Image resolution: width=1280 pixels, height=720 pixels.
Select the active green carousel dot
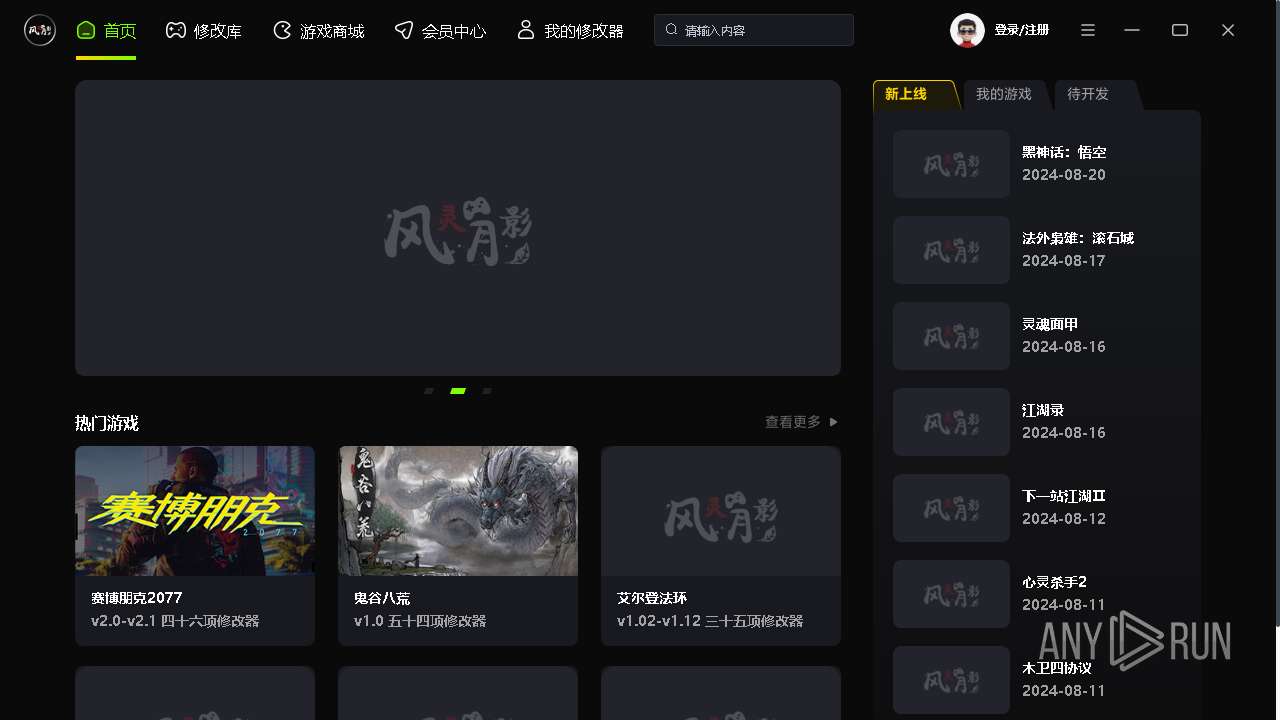(x=458, y=391)
